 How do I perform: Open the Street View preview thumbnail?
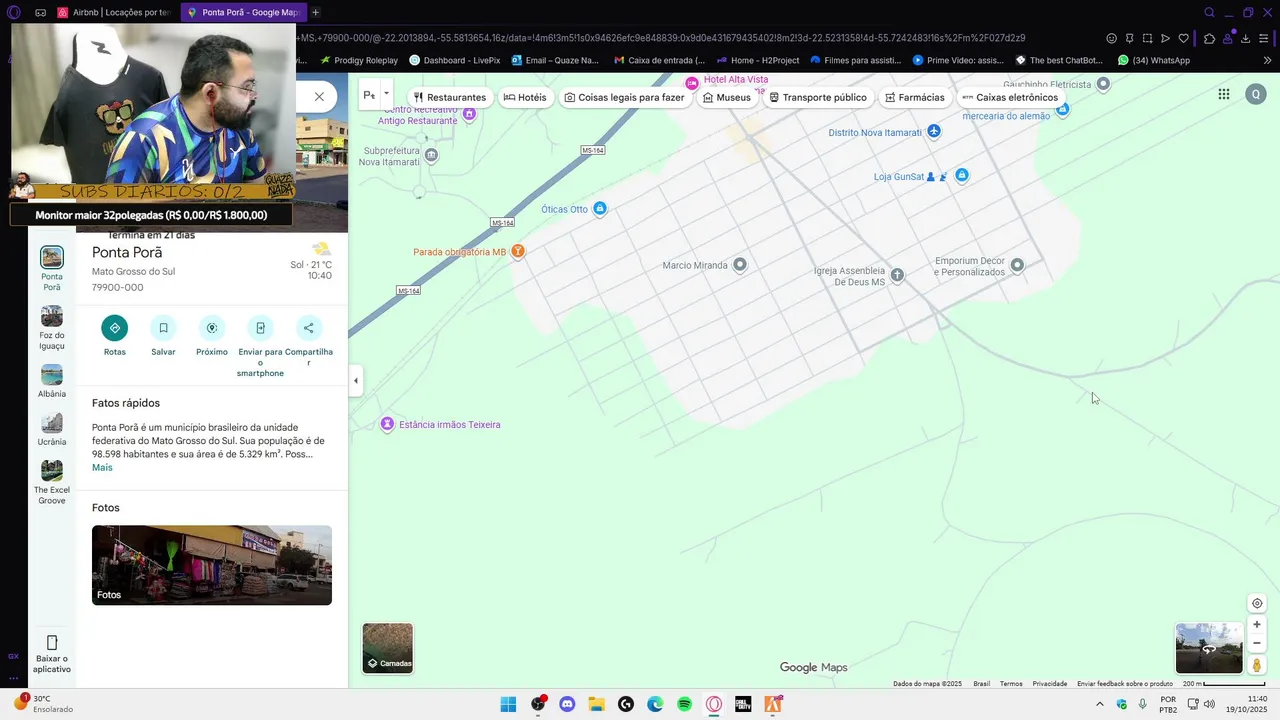[1209, 648]
